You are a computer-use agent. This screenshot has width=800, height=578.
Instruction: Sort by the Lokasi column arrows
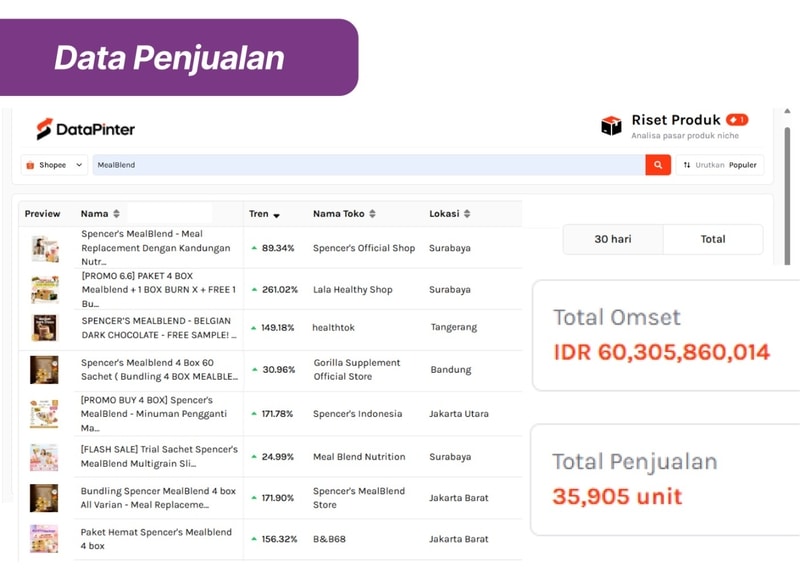tap(467, 214)
